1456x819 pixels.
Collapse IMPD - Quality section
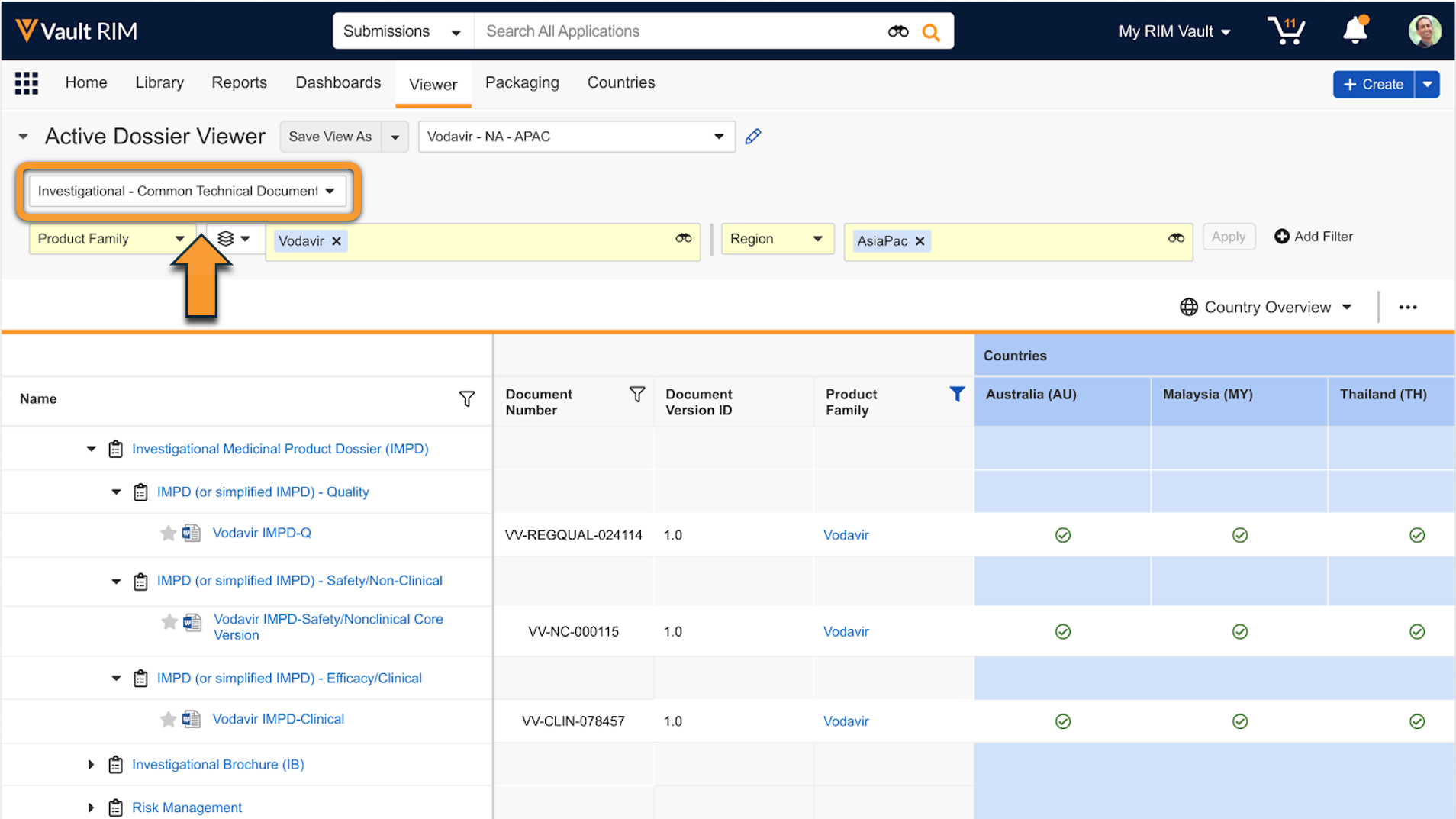point(116,492)
